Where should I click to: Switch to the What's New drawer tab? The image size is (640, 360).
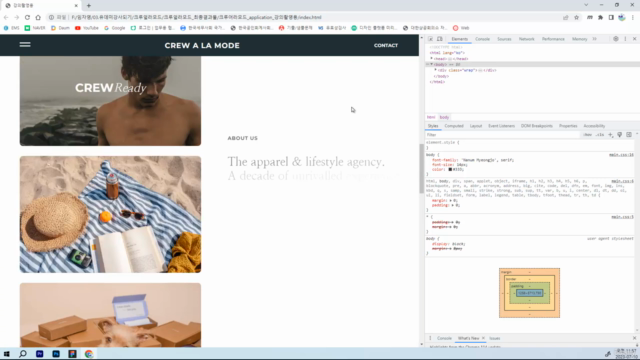click(x=468, y=338)
